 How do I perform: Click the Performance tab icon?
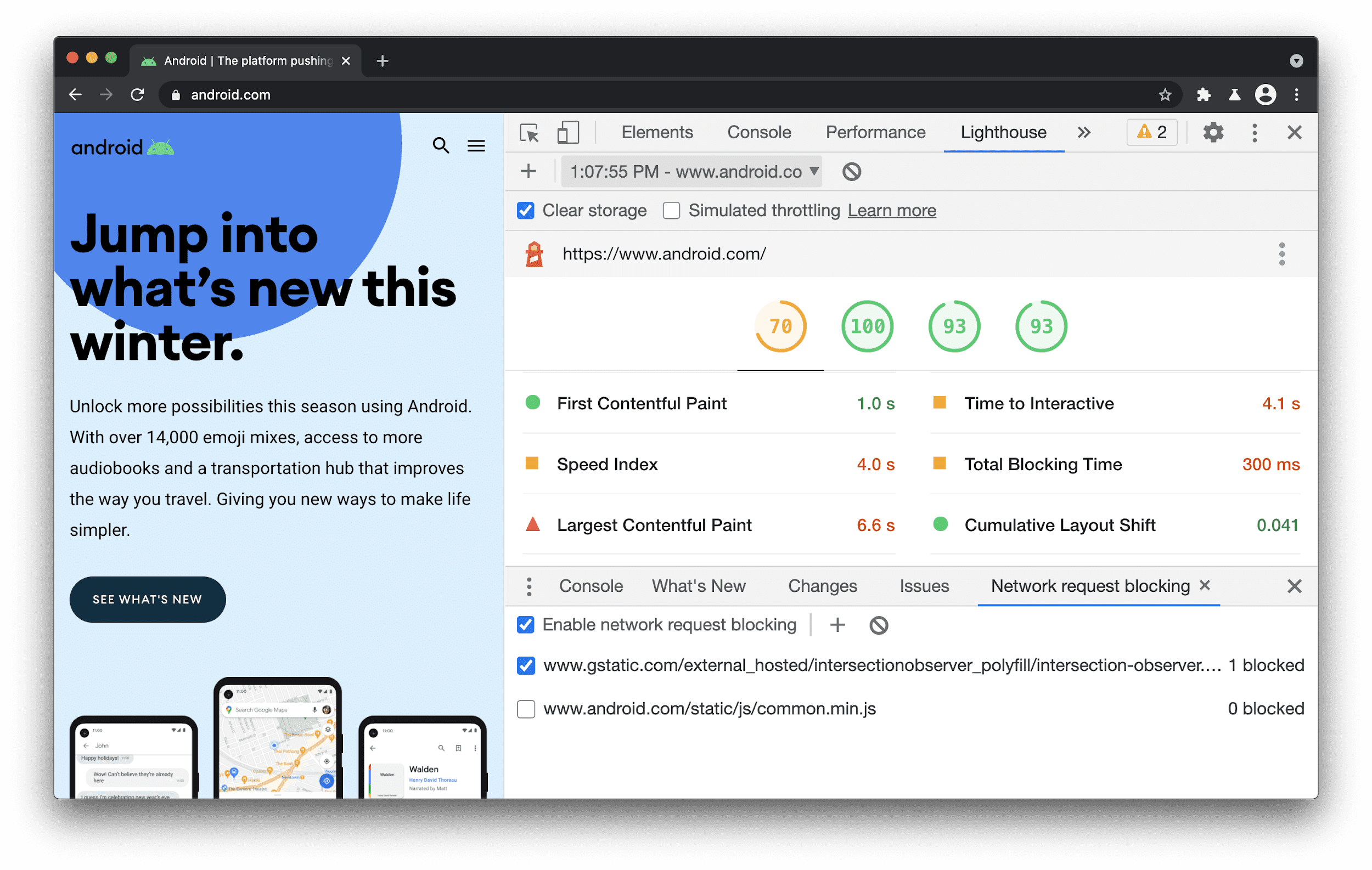[x=875, y=131]
